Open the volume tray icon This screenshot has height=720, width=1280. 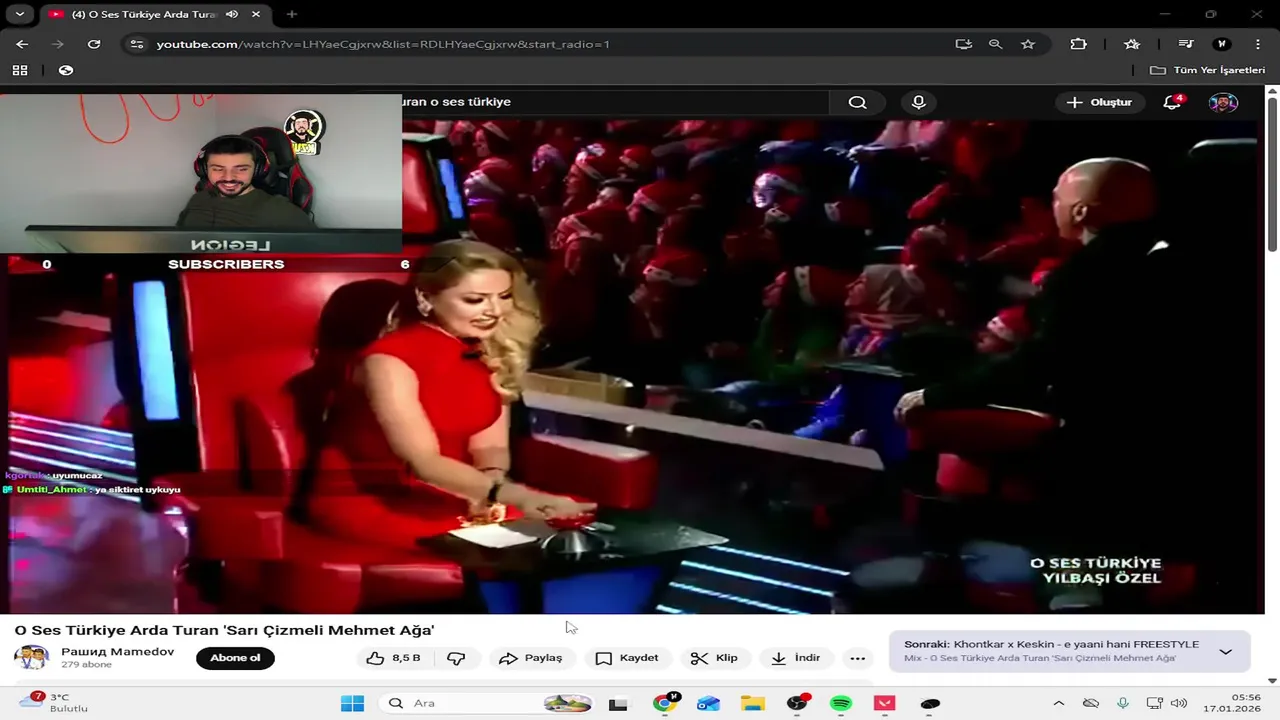[x=1179, y=703]
